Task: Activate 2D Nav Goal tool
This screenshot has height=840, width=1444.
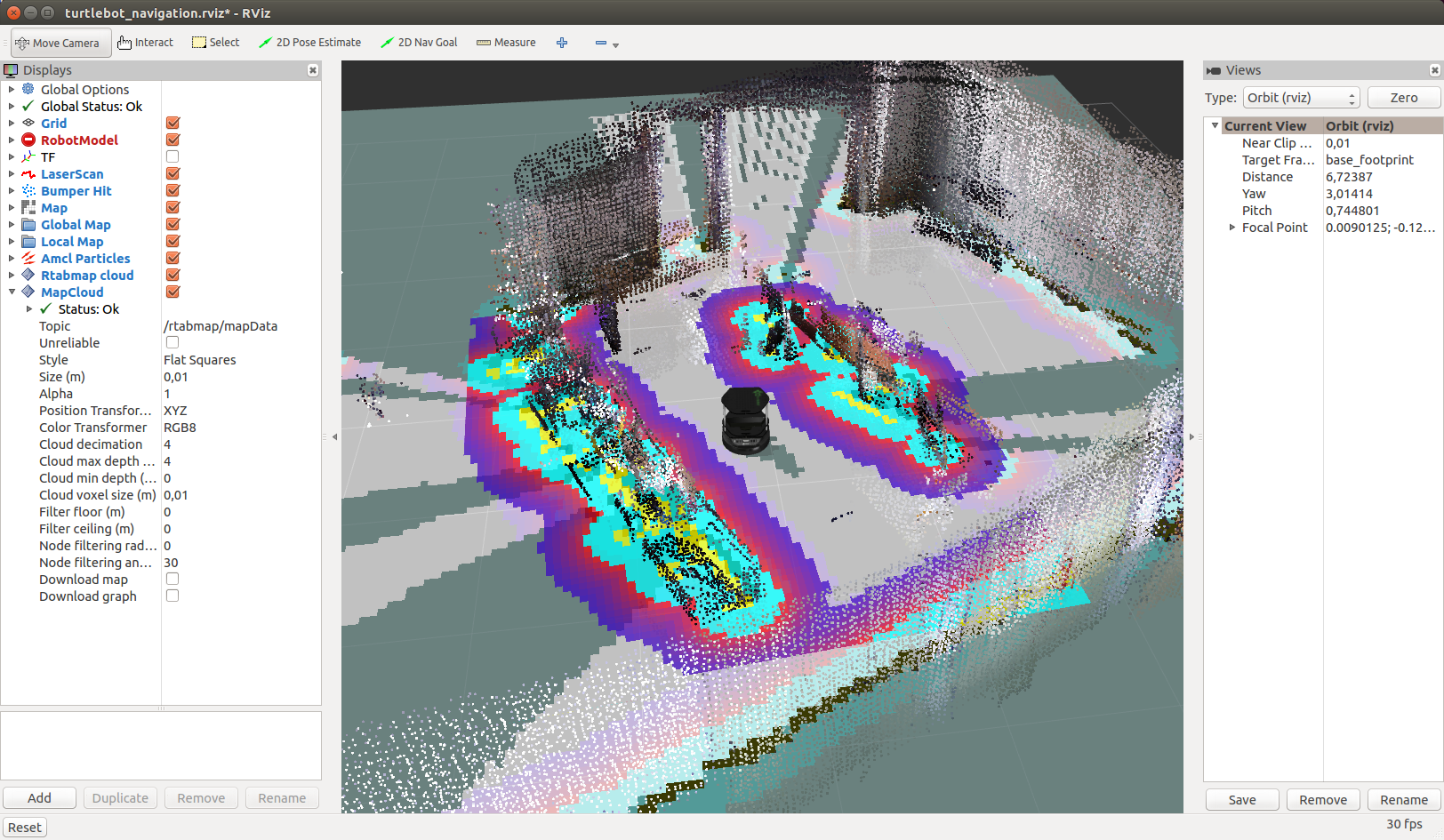Action: [x=419, y=43]
